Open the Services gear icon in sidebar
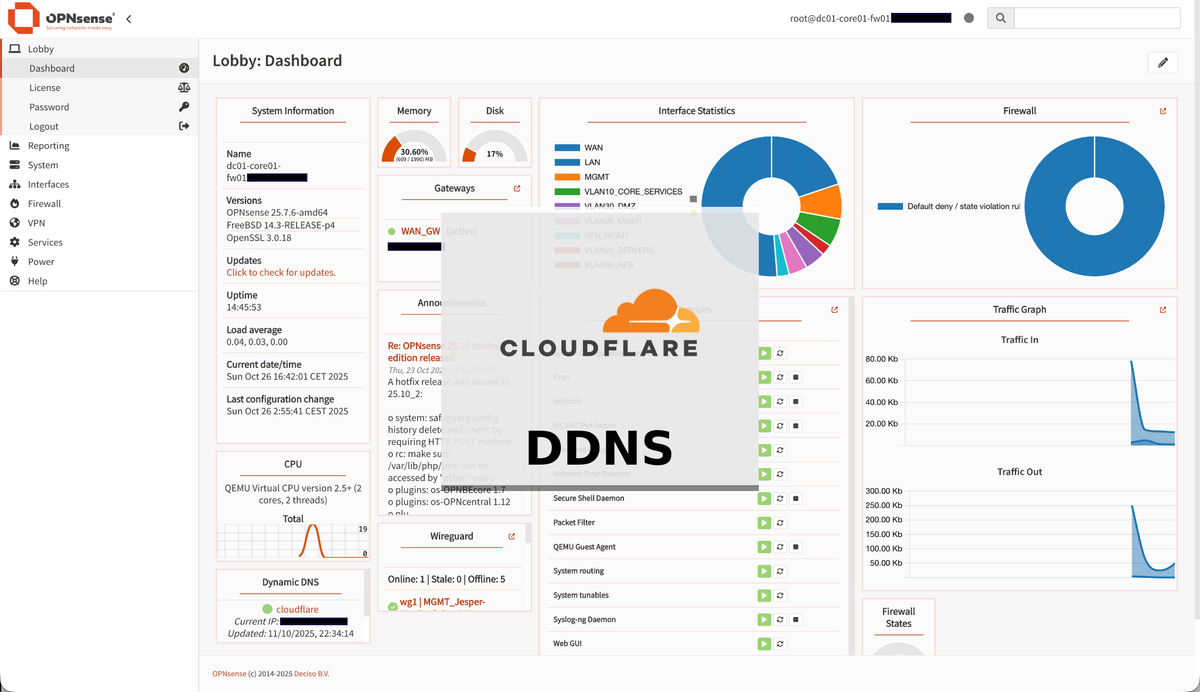Image resolution: width=1200 pixels, height=692 pixels. 17,242
